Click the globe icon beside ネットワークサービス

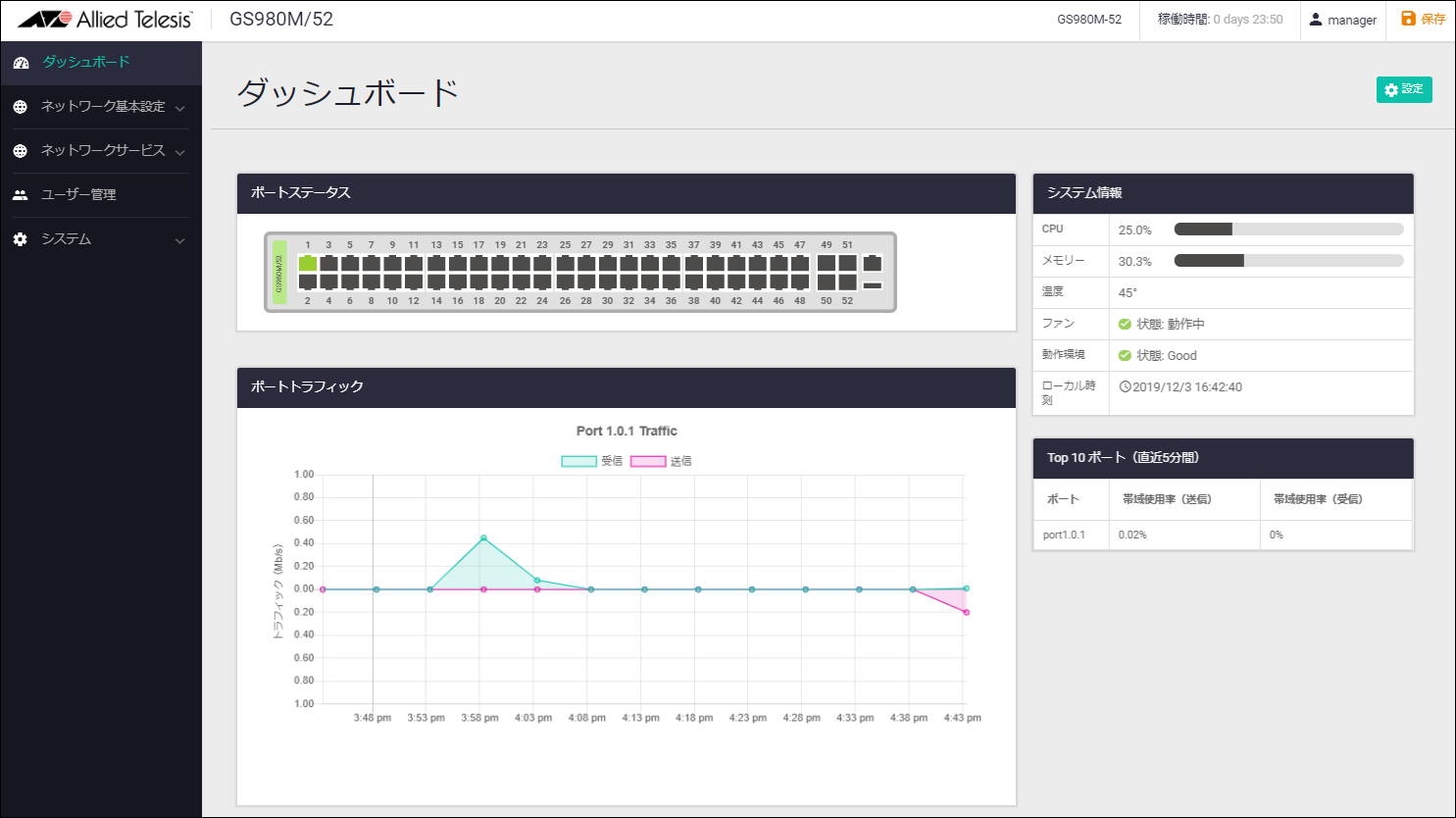21,151
